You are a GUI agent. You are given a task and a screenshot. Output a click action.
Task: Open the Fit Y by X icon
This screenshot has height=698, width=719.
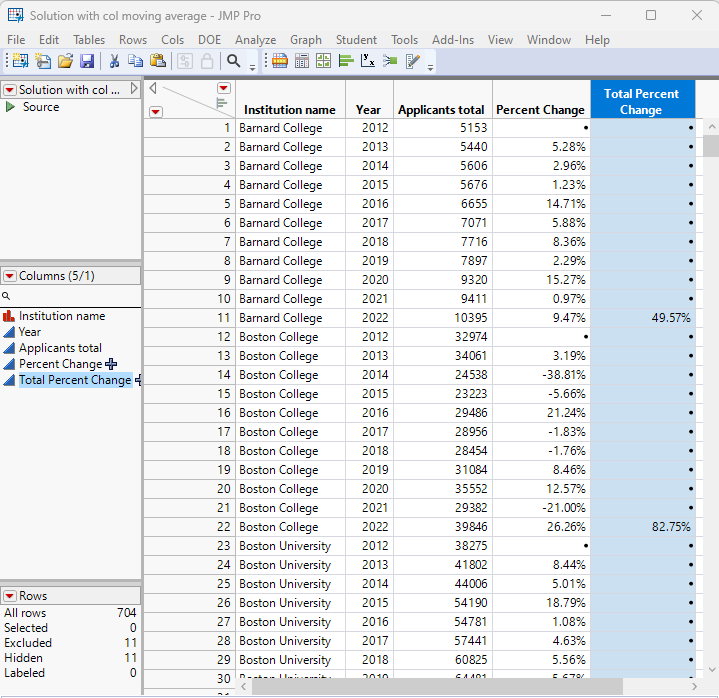[368, 61]
